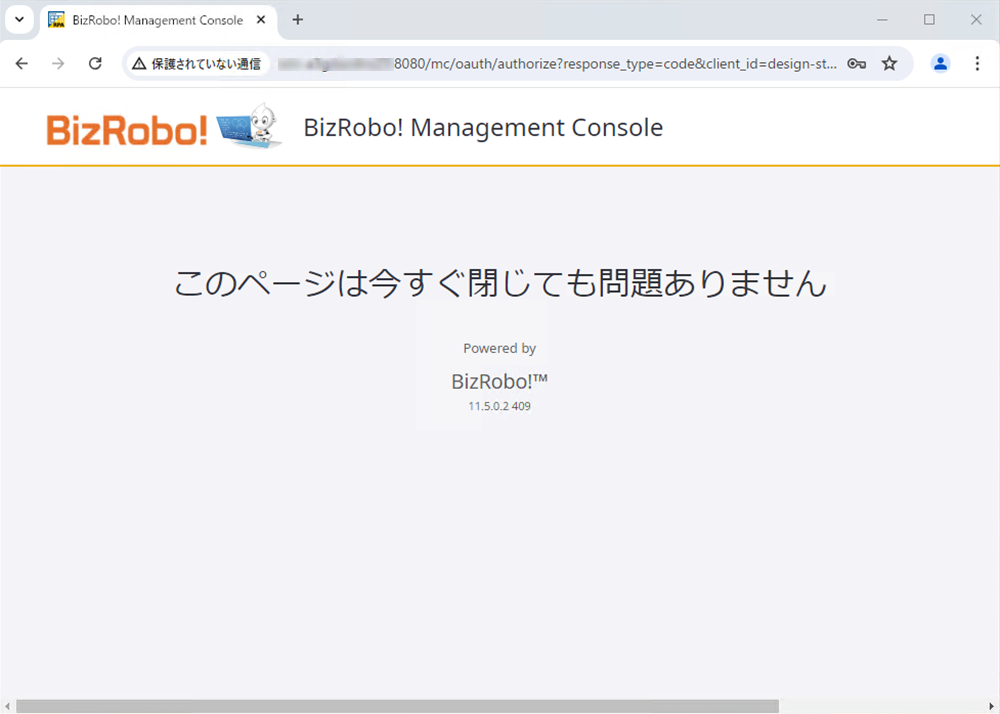Image resolution: width=1000 pixels, height=714 pixels.
Task: Click the 保護されていない通信 security warning
Action: coord(196,64)
